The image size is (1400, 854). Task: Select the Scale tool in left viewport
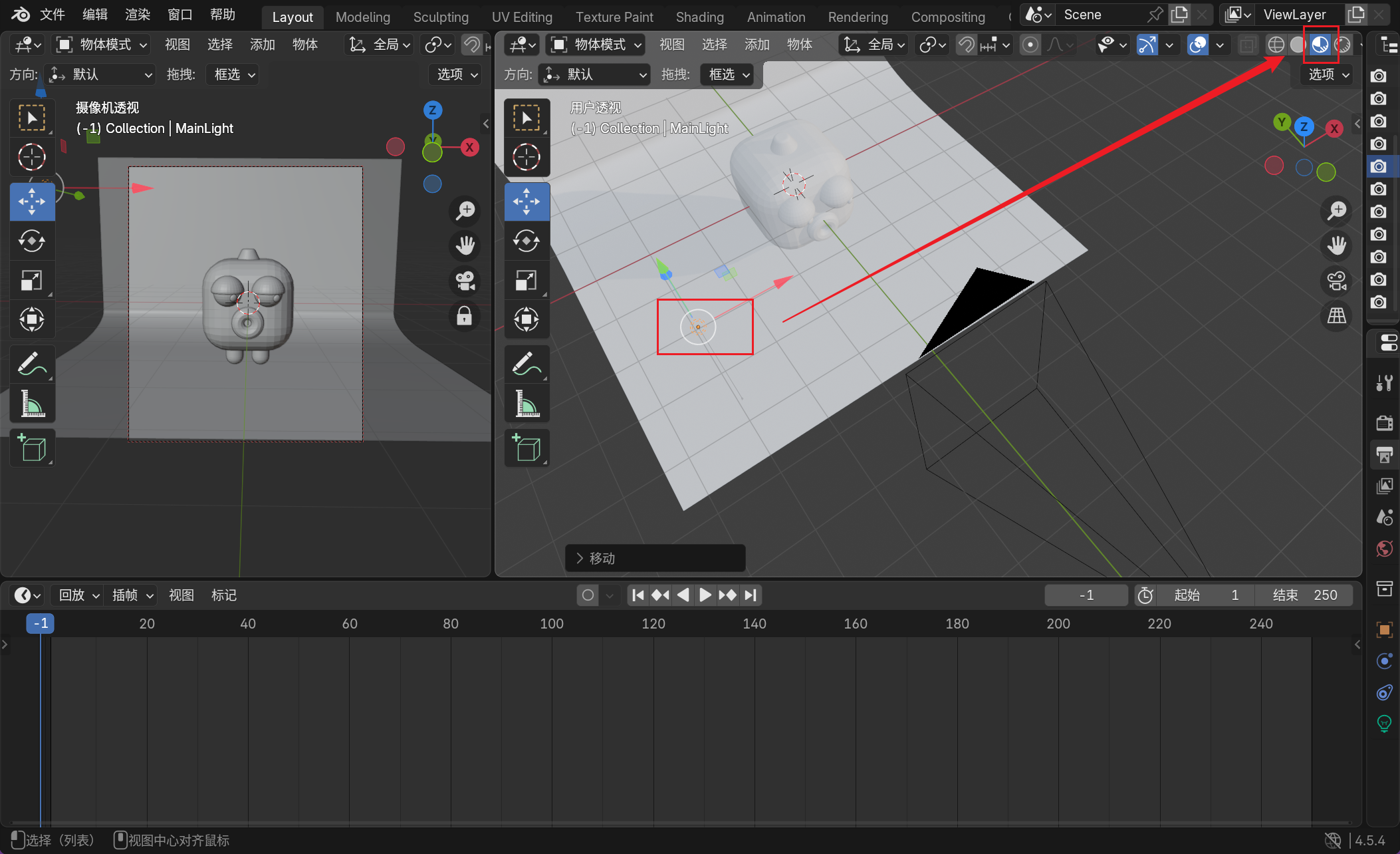pyautogui.click(x=32, y=281)
